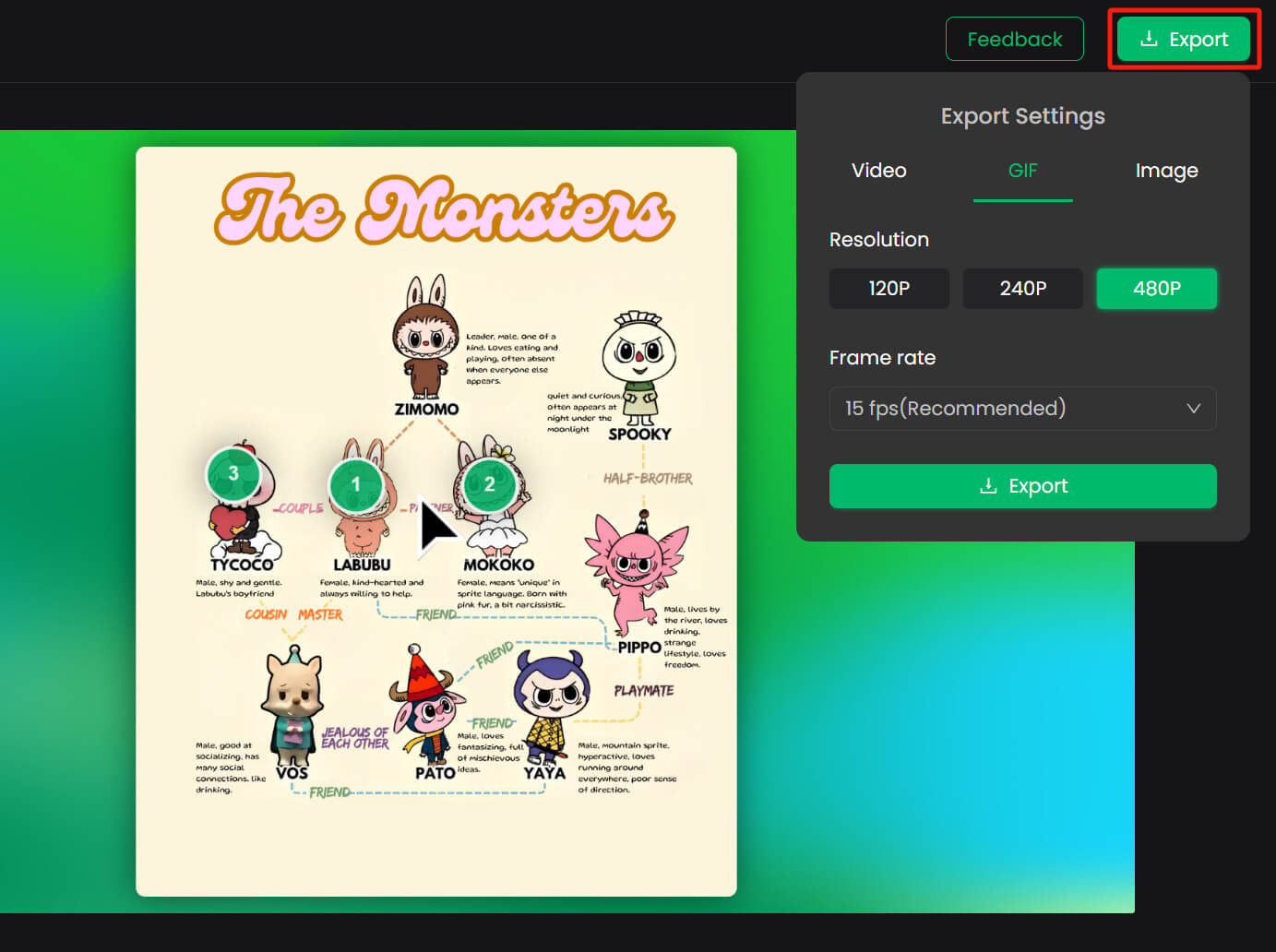
Task: Select 240P resolution
Action: (1023, 289)
